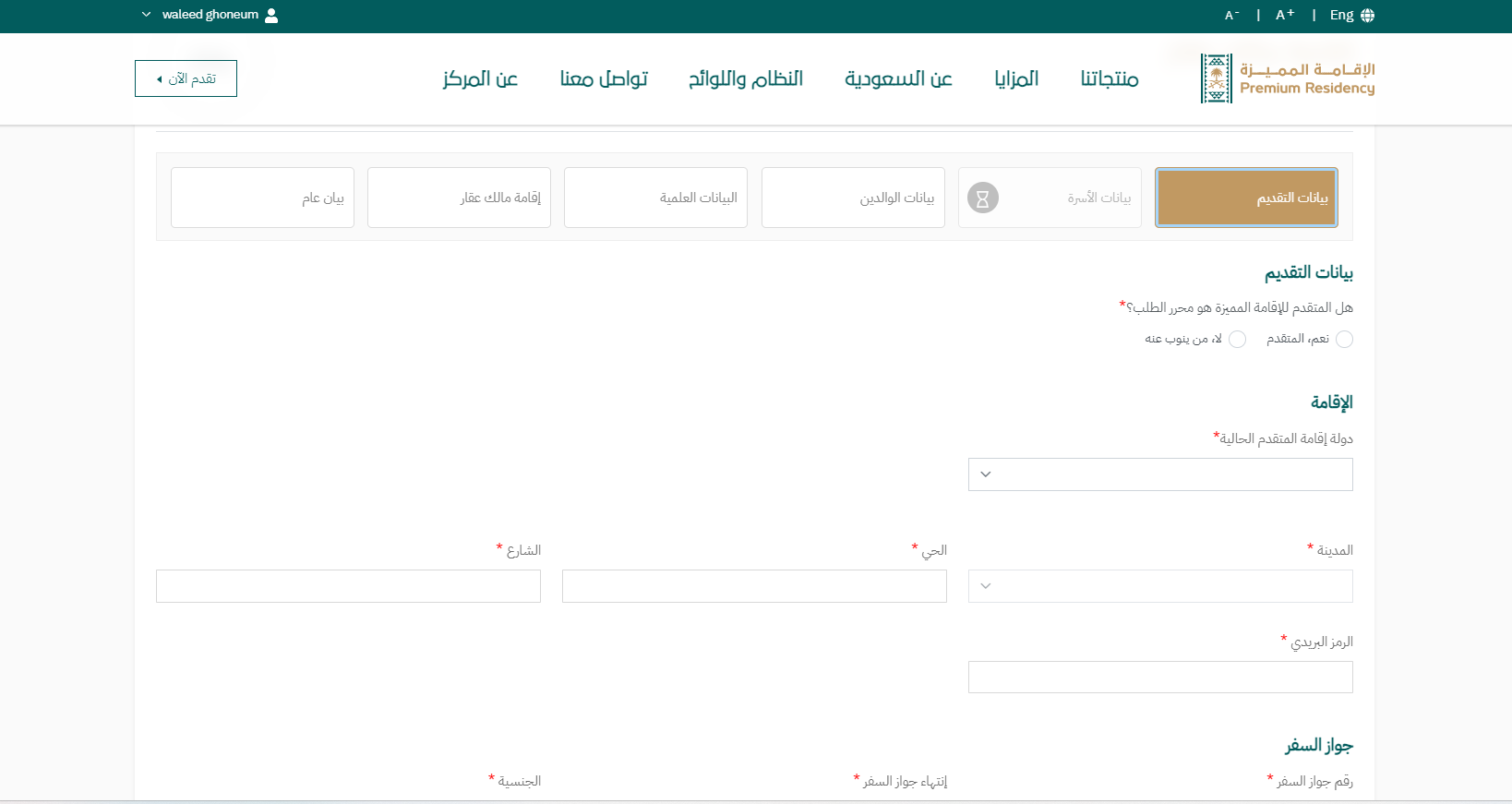Select البيانات العلمية step tab

(x=655, y=198)
